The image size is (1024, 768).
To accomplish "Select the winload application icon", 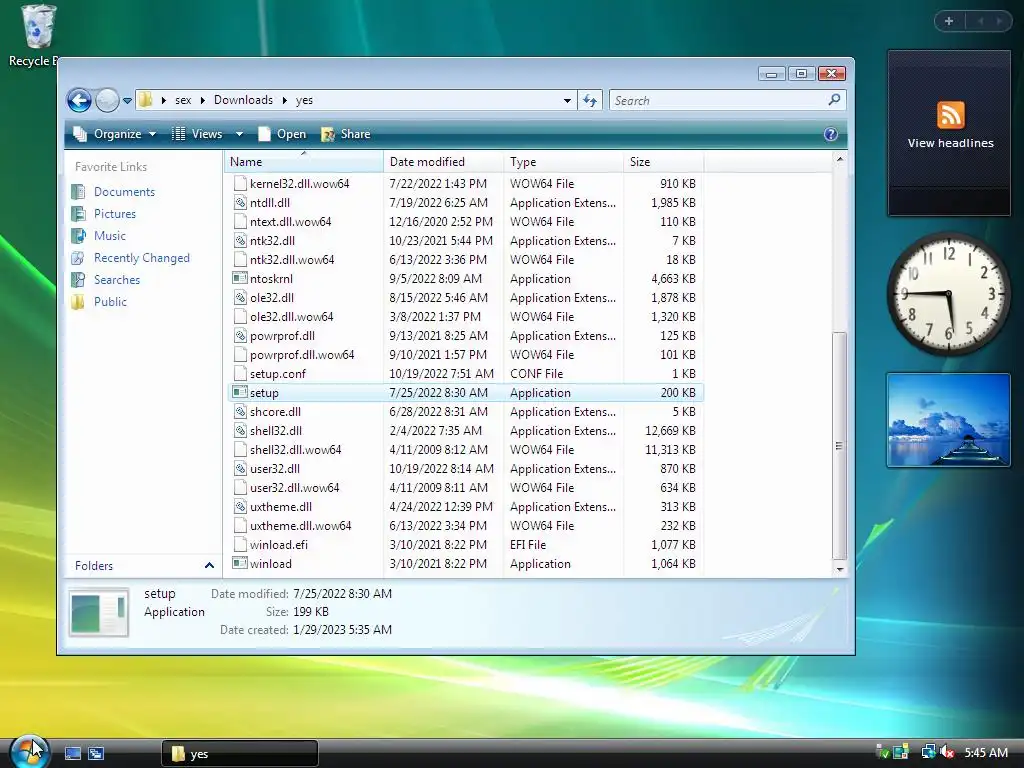I will point(240,563).
